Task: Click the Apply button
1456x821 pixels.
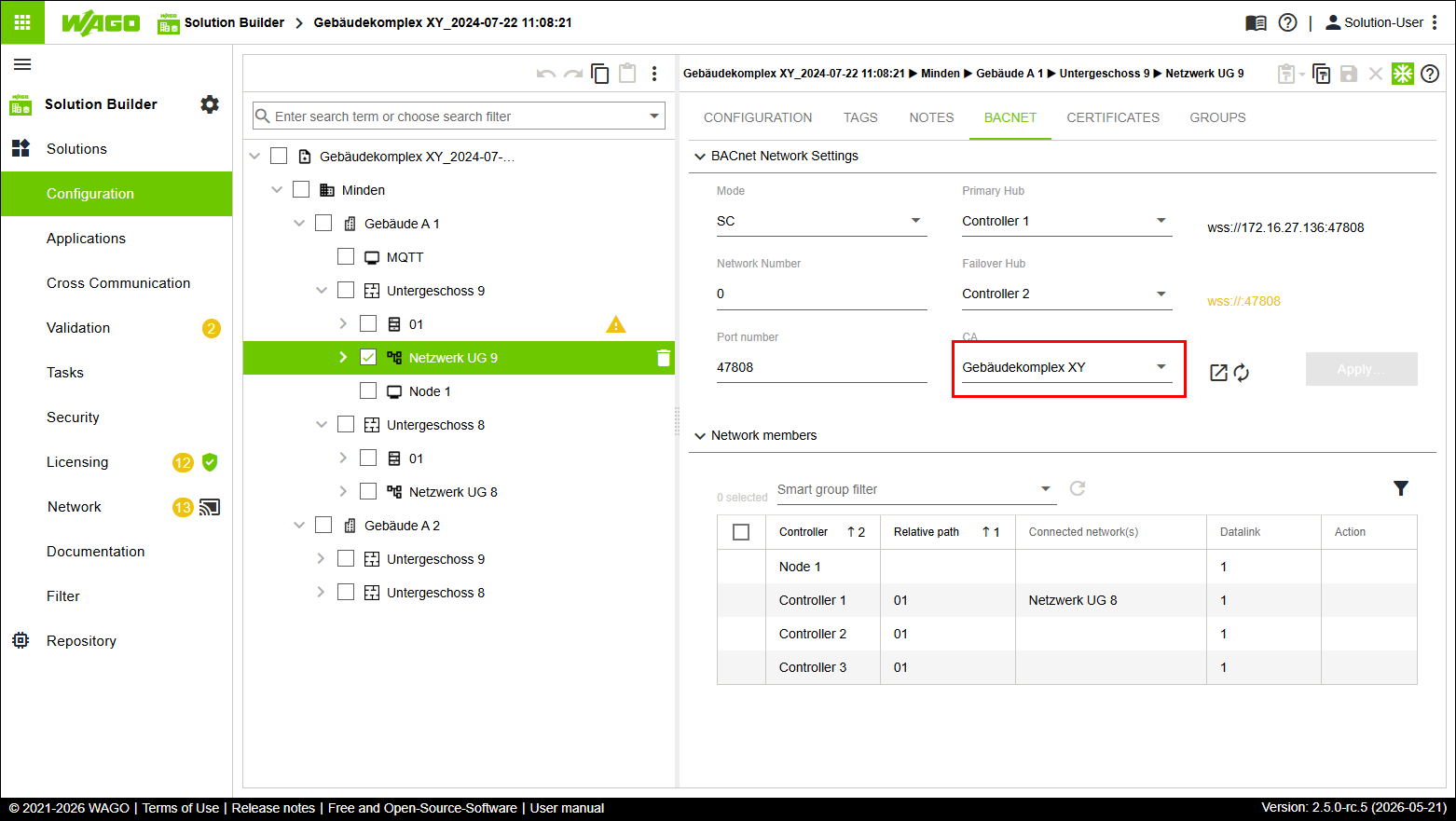Action: point(1361,369)
